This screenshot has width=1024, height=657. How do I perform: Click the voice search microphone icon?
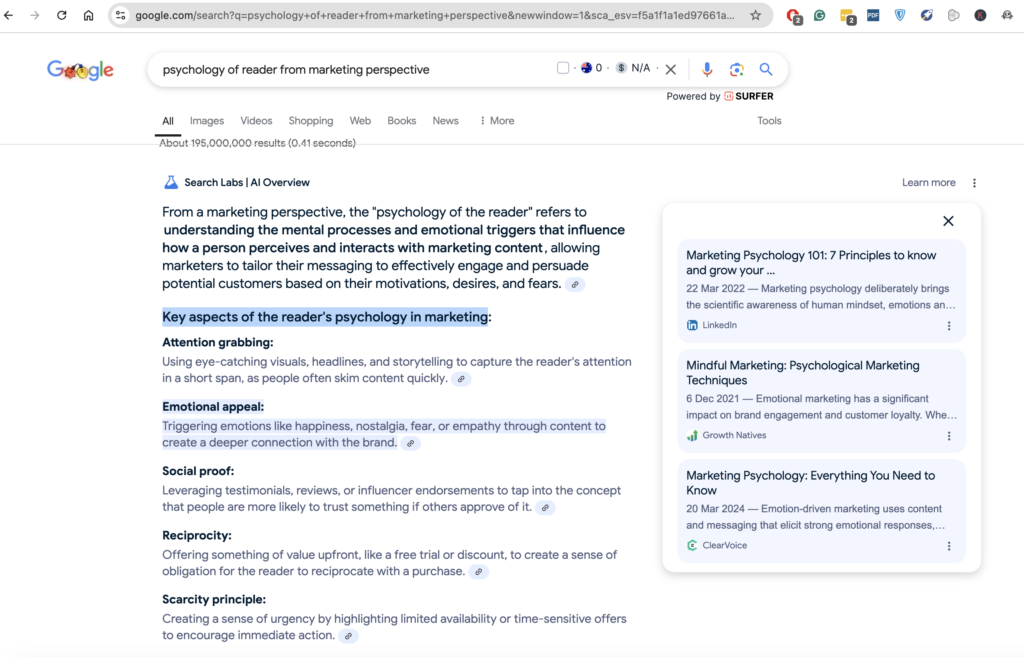click(x=707, y=69)
